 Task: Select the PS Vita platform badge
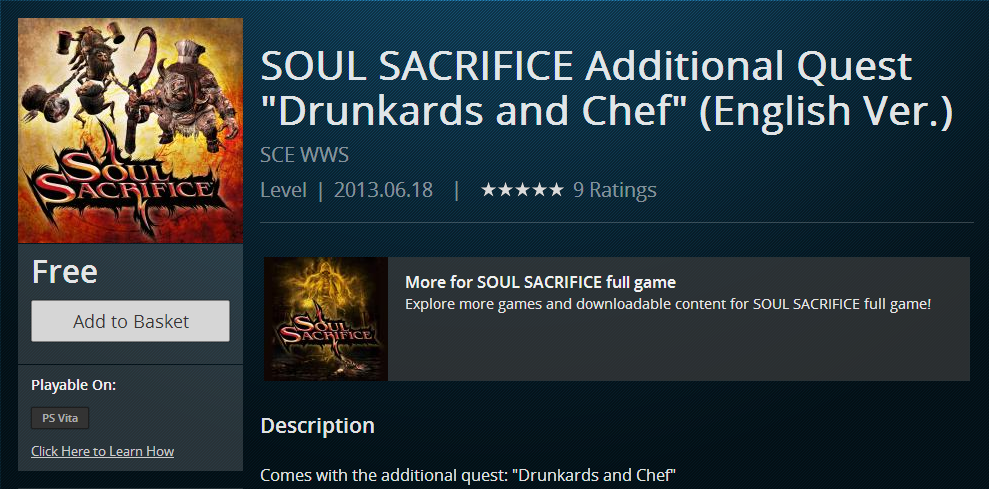(x=60, y=418)
